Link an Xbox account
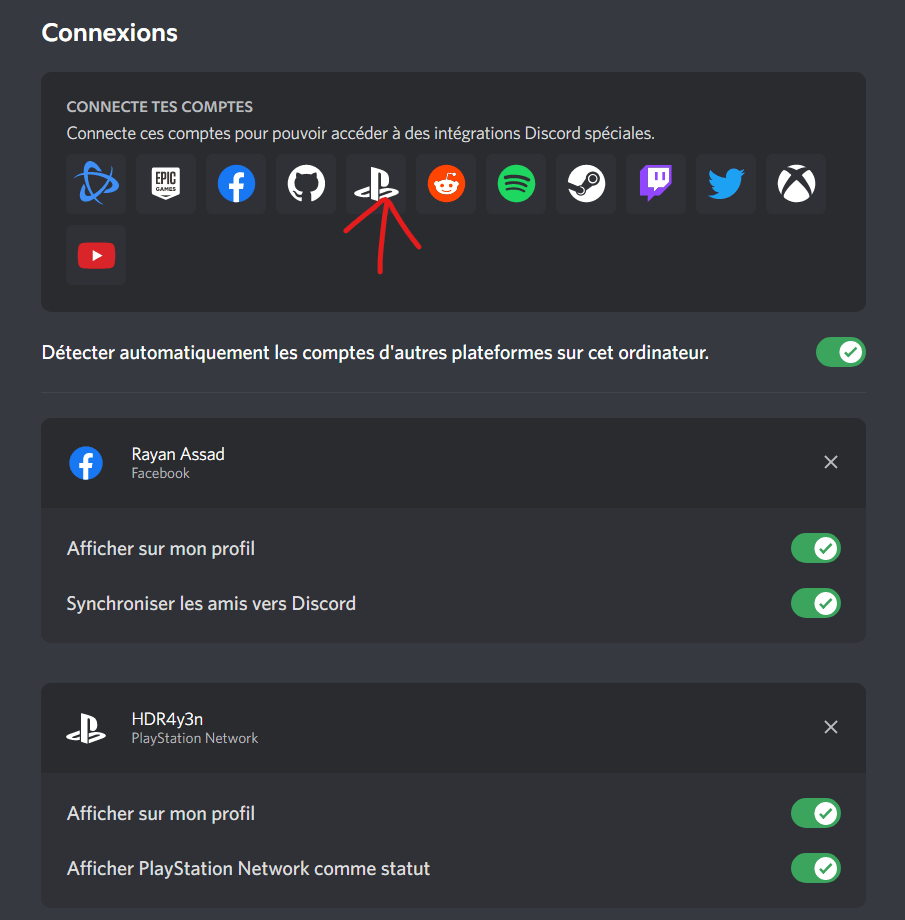The height and width of the screenshot is (920, 905). pos(796,184)
